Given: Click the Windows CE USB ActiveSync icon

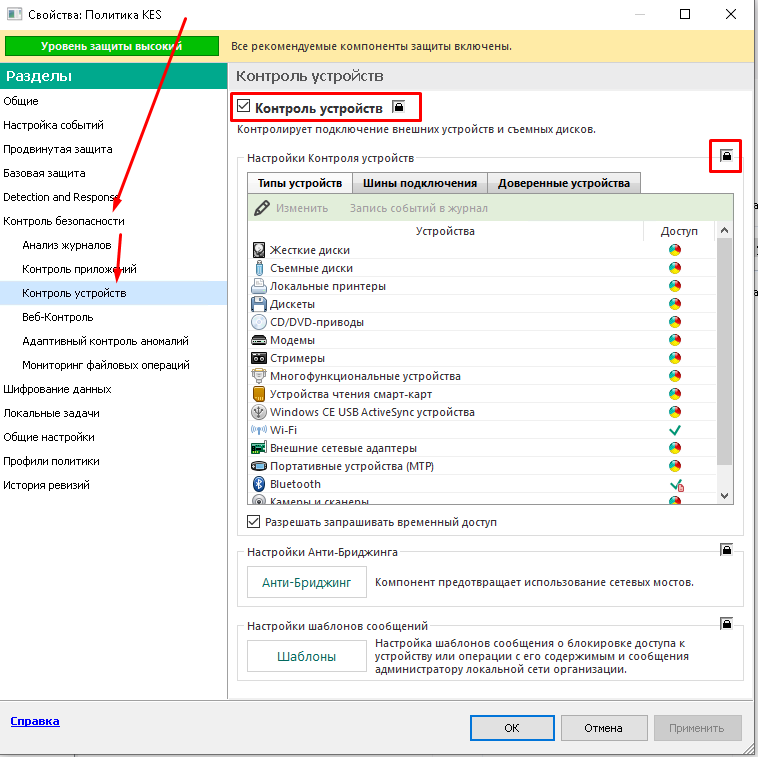Looking at the screenshot, I should (x=259, y=412).
